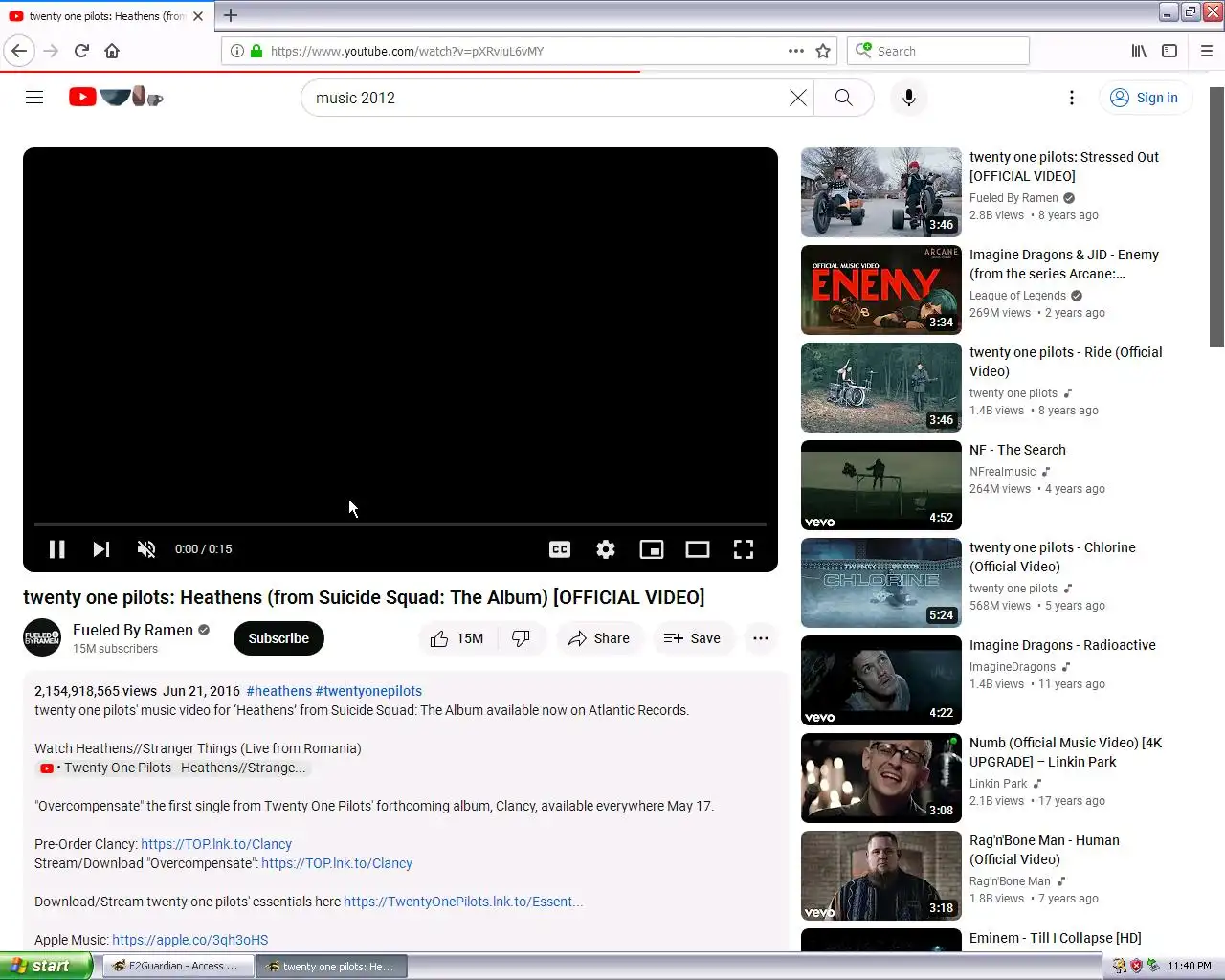The width and height of the screenshot is (1225, 980).
Task: Open Firefox library icon
Action: tap(1139, 51)
